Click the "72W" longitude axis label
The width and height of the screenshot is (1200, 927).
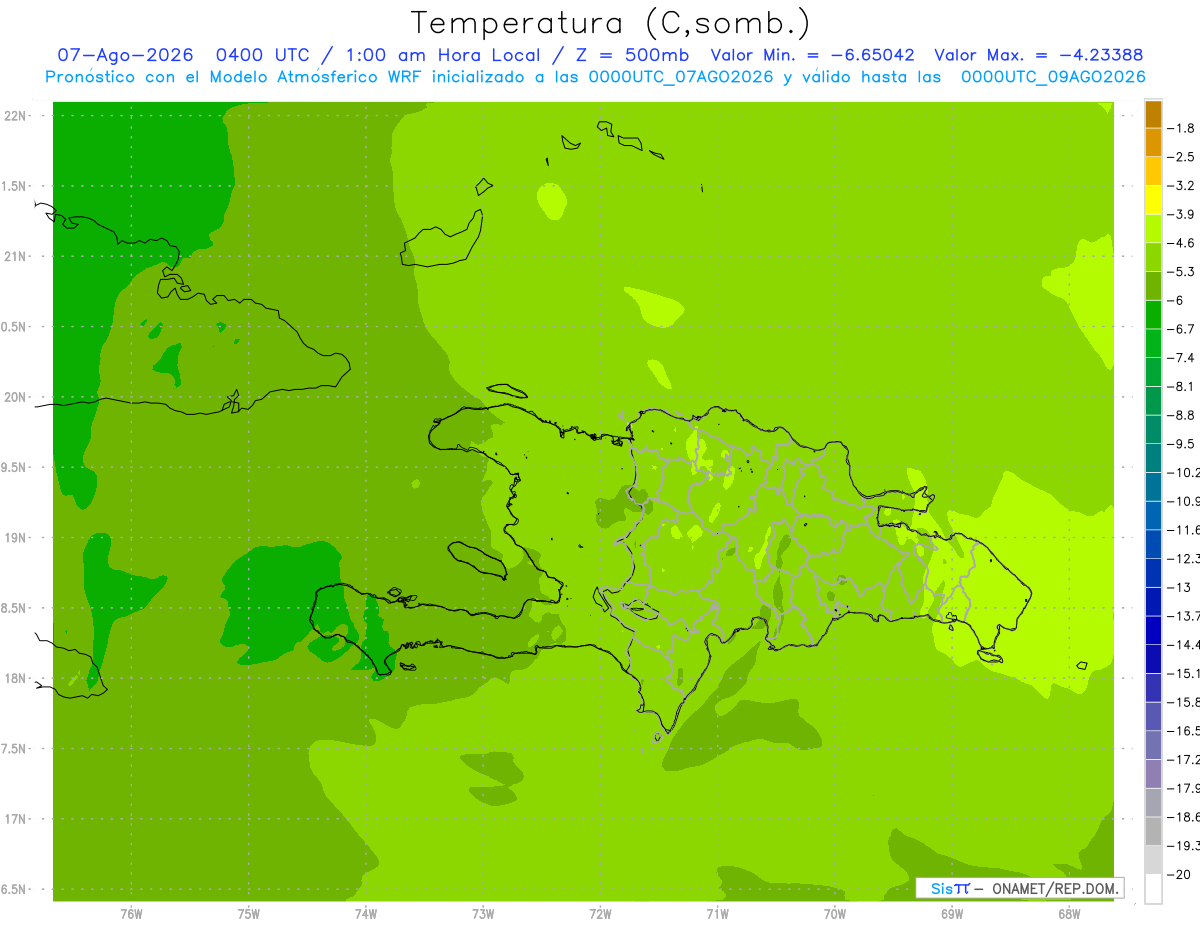(x=600, y=913)
